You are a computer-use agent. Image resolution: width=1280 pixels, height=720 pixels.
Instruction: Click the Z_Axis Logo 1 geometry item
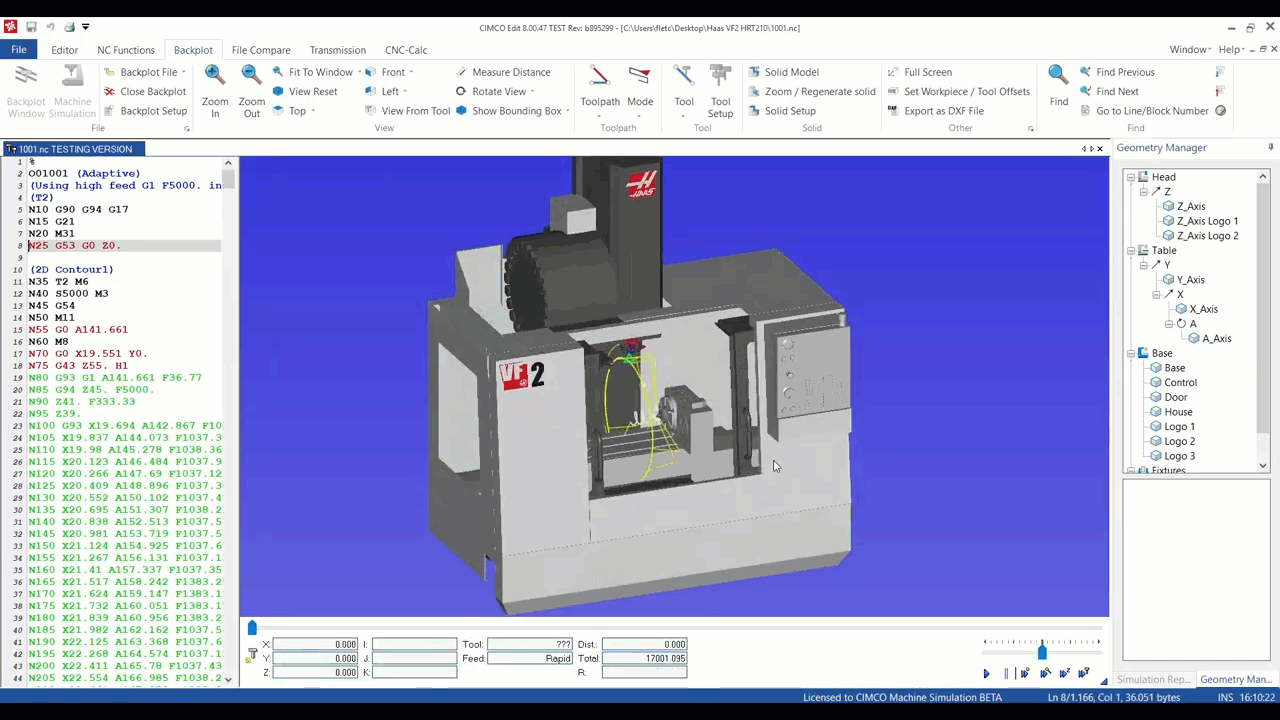[1199, 221]
